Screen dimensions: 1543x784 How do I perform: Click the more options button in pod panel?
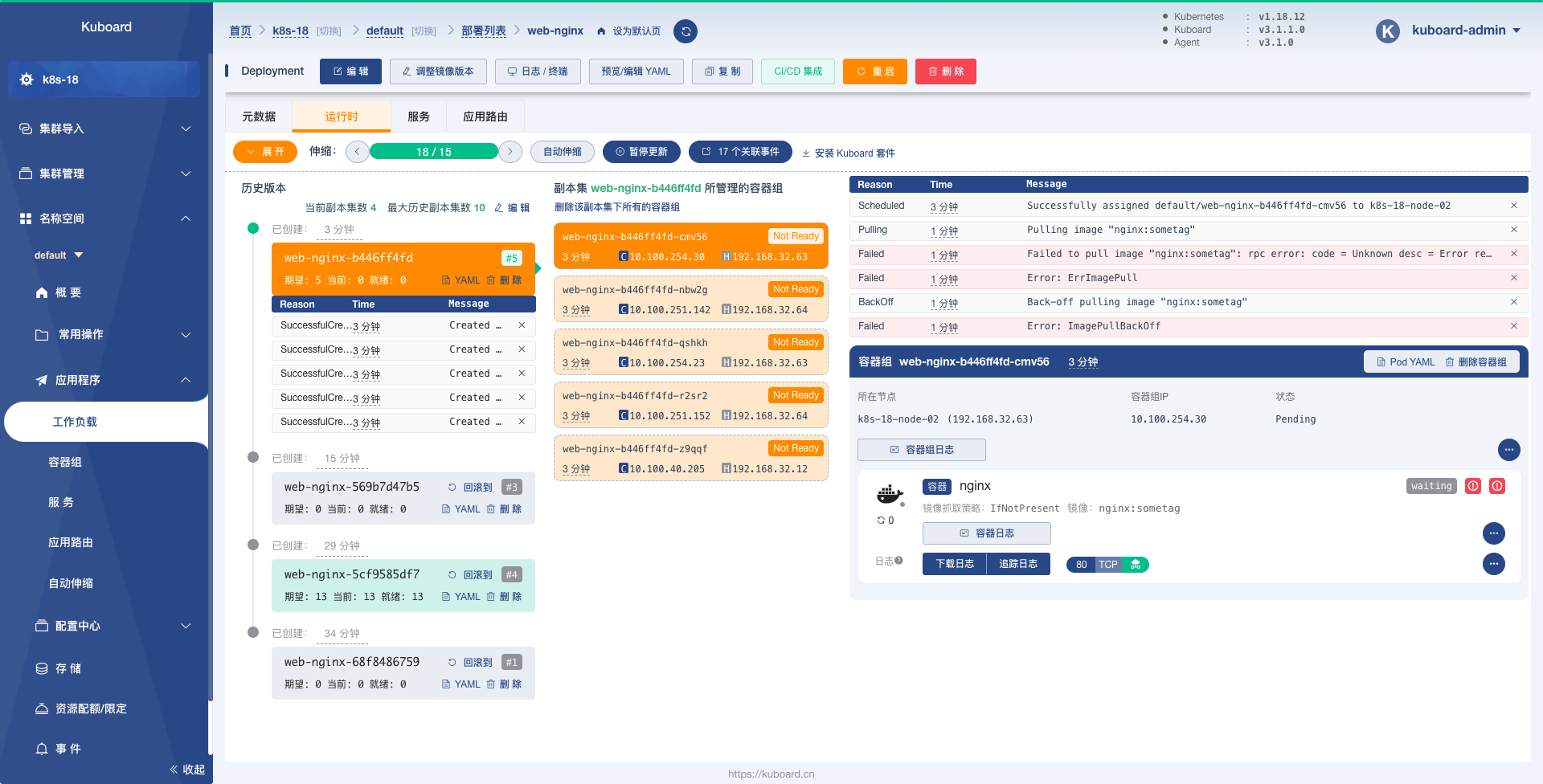(1508, 450)
